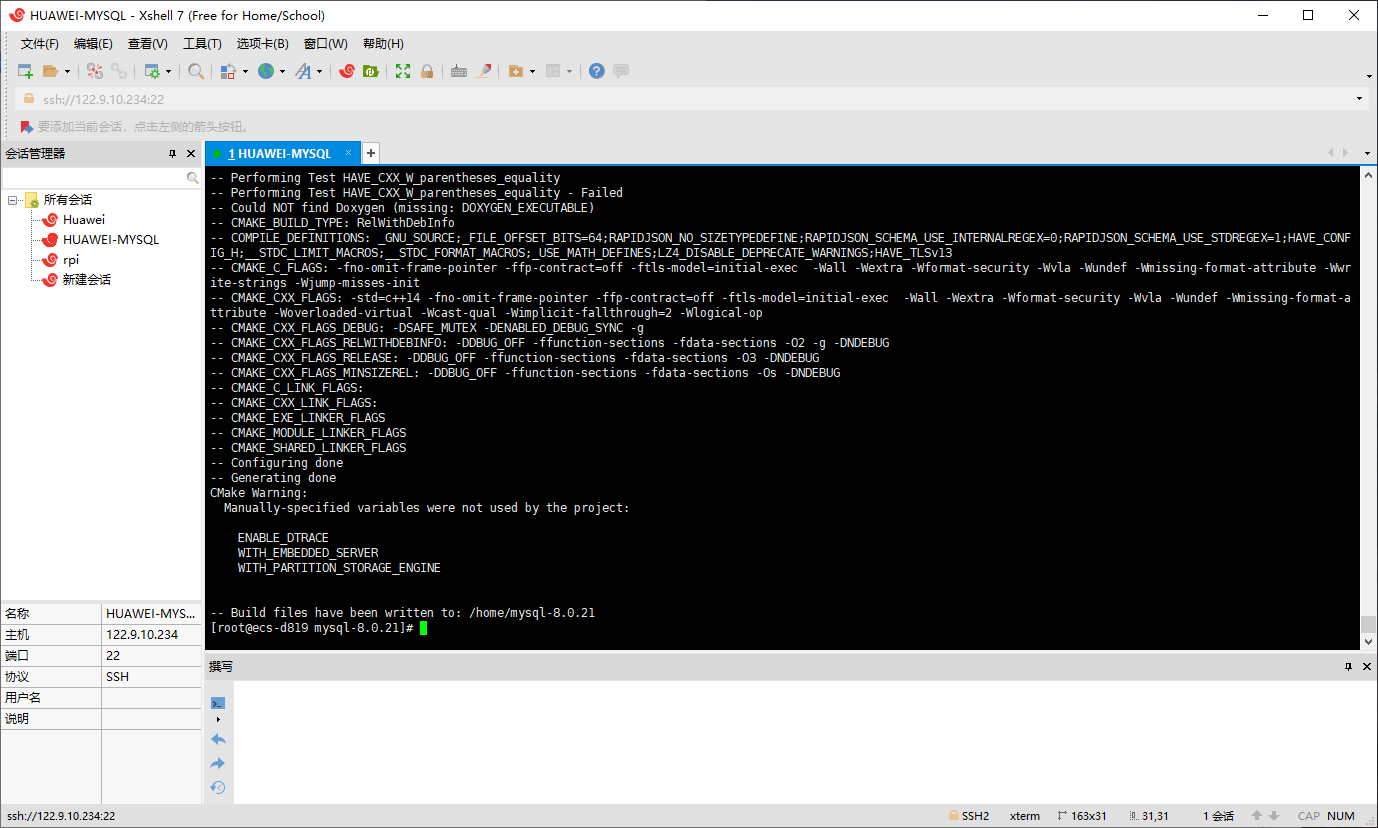Open the 窗口(W) menu

326,44
